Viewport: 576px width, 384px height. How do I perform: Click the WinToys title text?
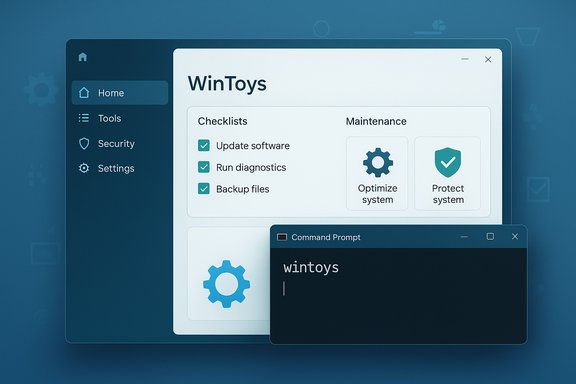tap(227, 83)
